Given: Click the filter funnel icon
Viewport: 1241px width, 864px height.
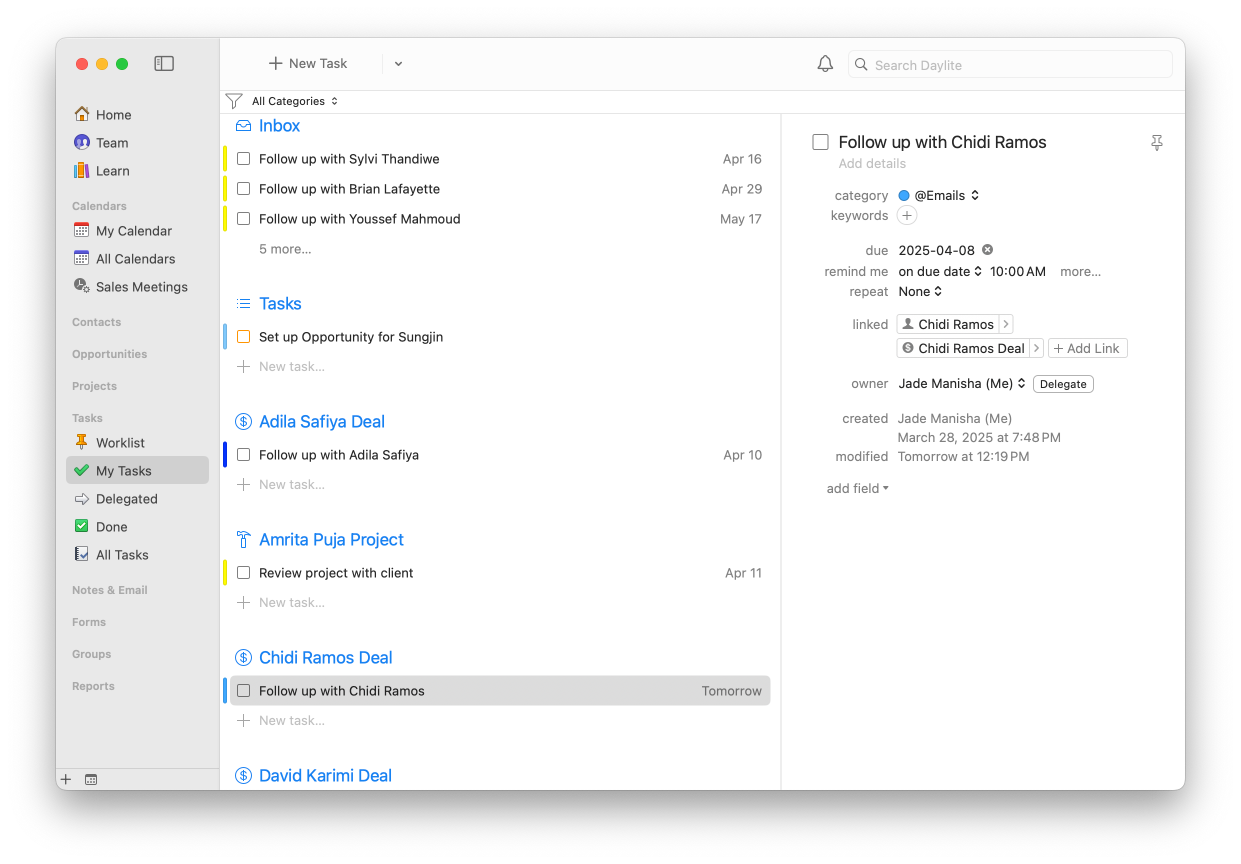Looking at the screenshot, I should coord(234,101).
